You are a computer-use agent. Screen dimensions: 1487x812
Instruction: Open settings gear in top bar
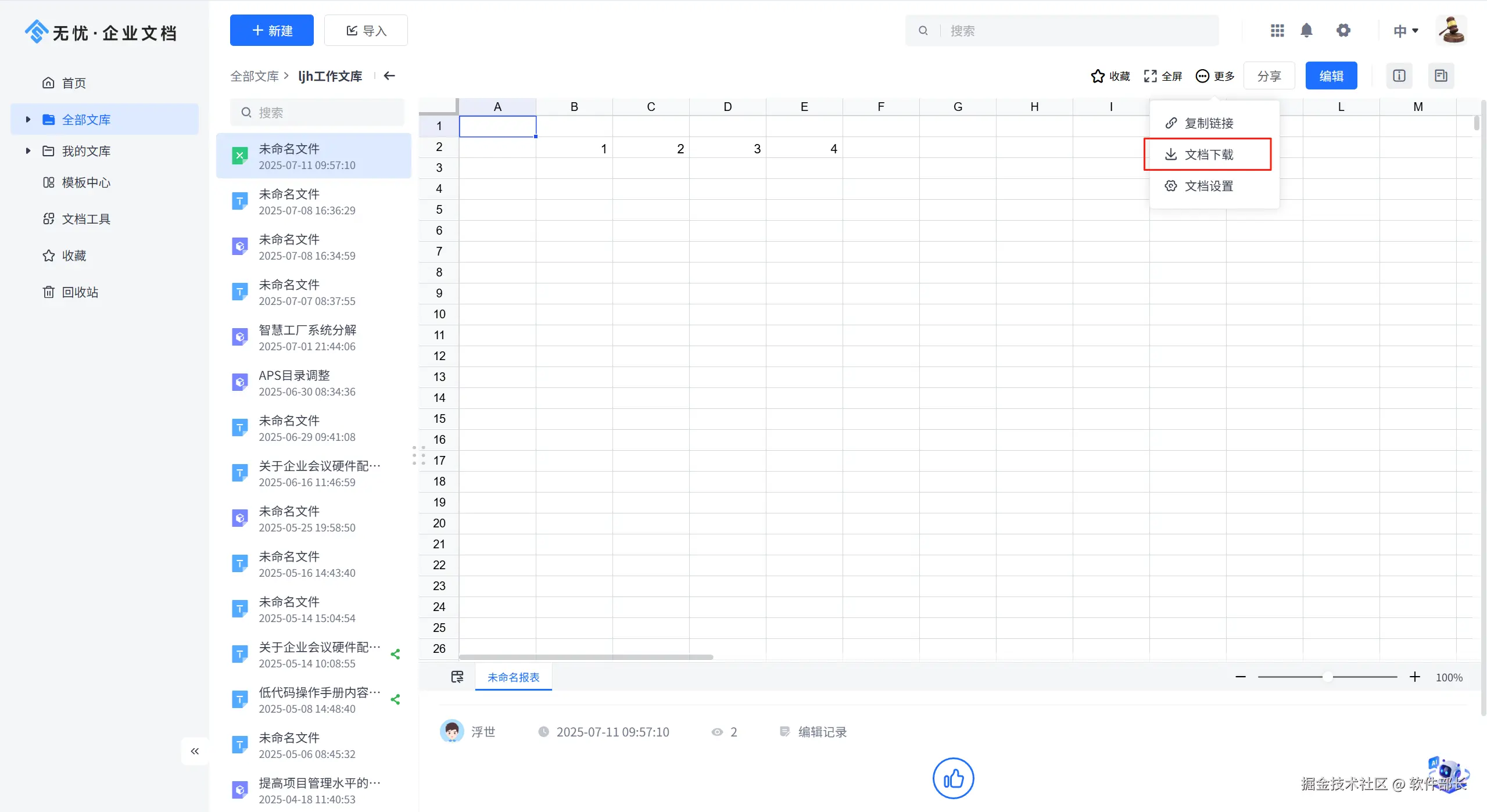coord(1343,30)
